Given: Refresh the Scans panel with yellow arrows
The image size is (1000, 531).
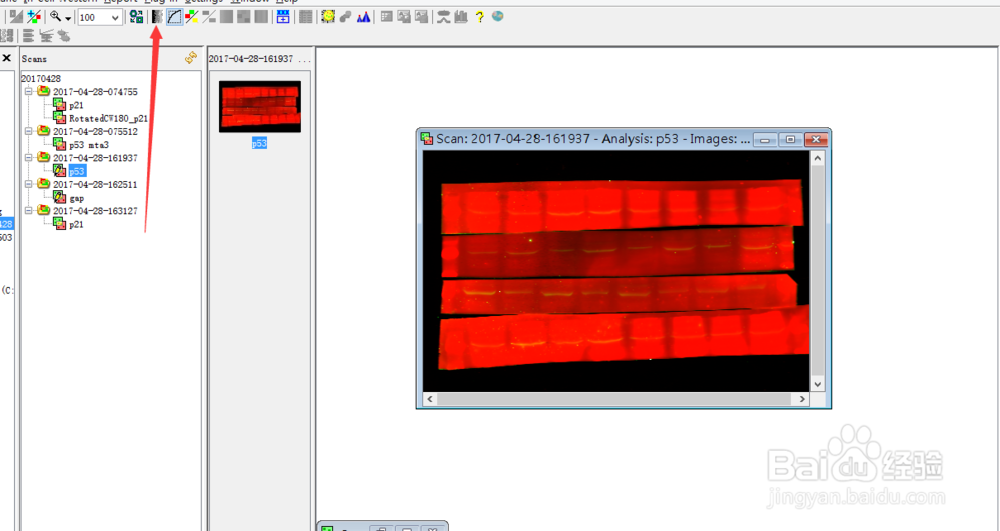Looking at the screenshot, I should coord(191,58).
